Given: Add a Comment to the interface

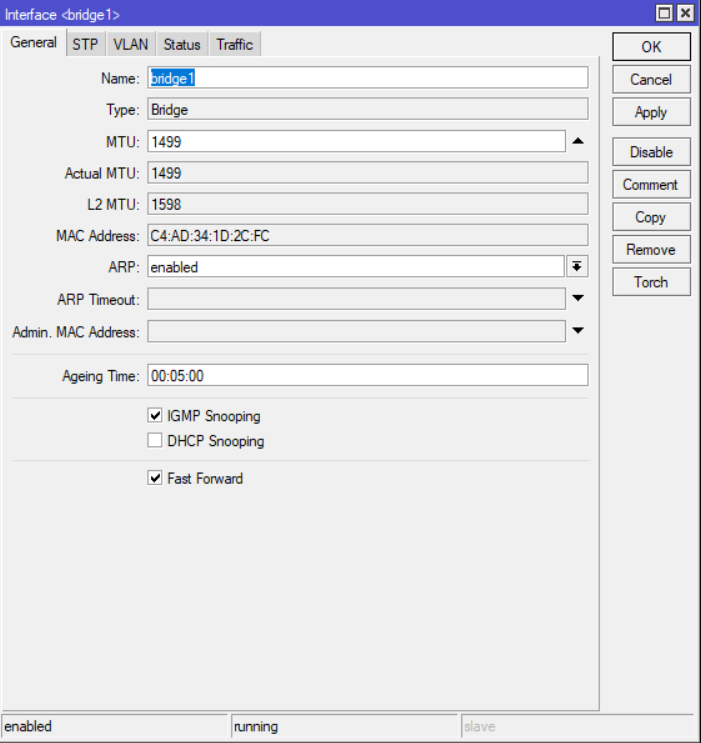Looking at the screenshot, I should 651,185.
